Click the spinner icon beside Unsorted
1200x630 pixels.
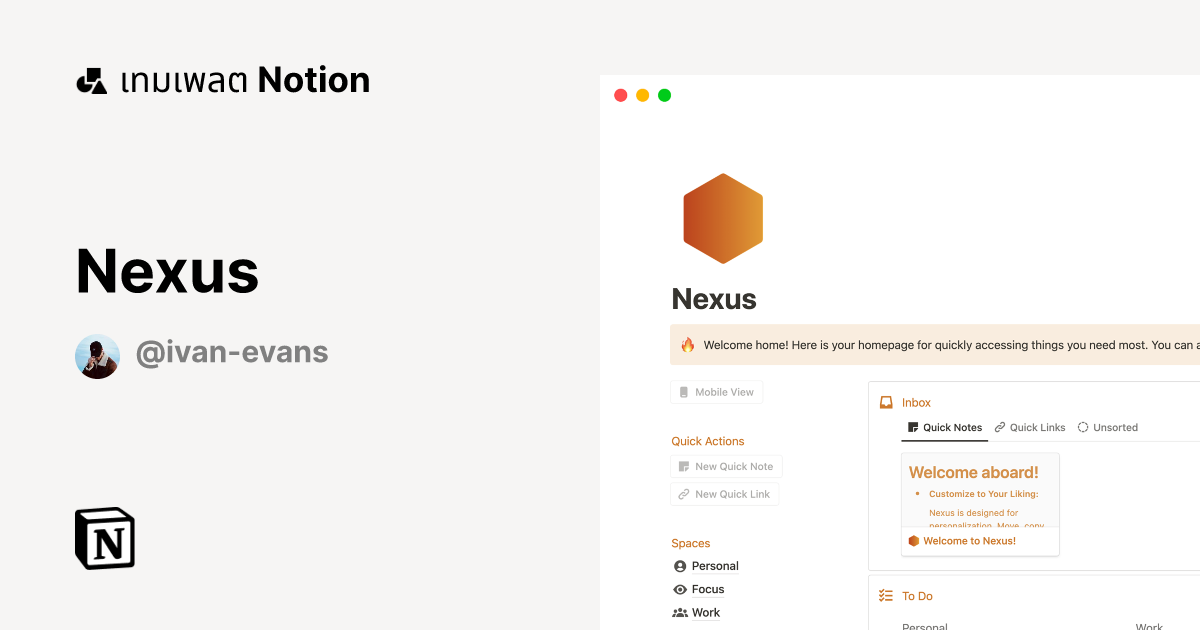[1083, 427]
